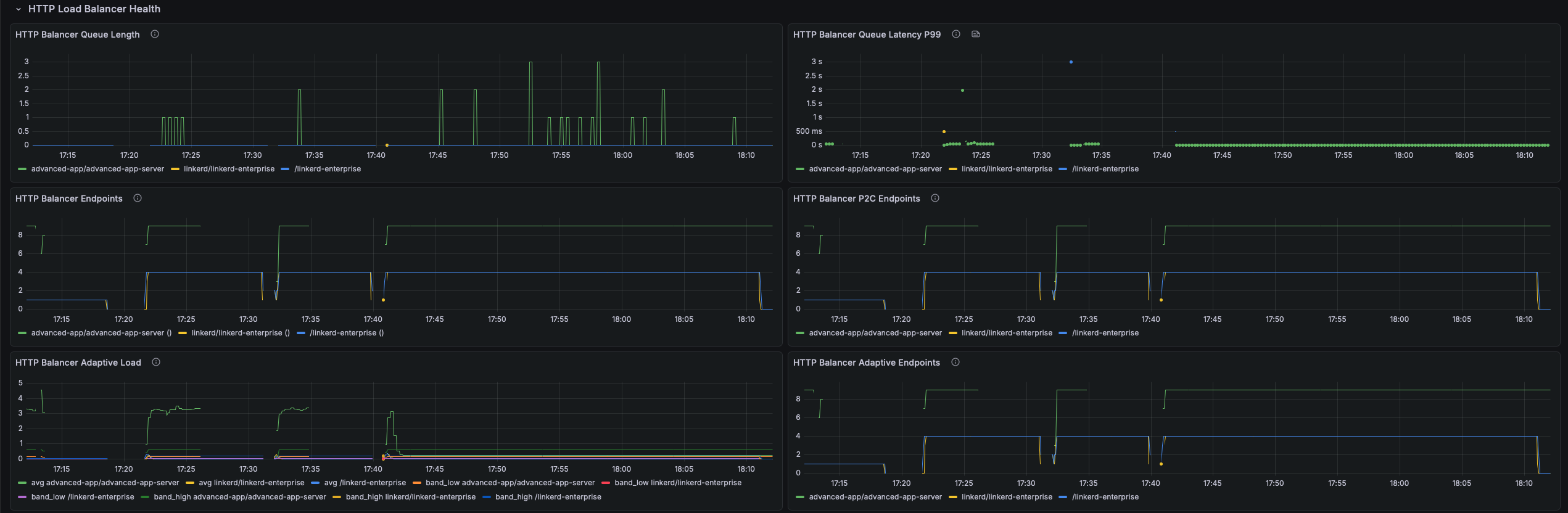
Task: Show info for HTTP Balancer Queue Latency P99
Action: 956,35
